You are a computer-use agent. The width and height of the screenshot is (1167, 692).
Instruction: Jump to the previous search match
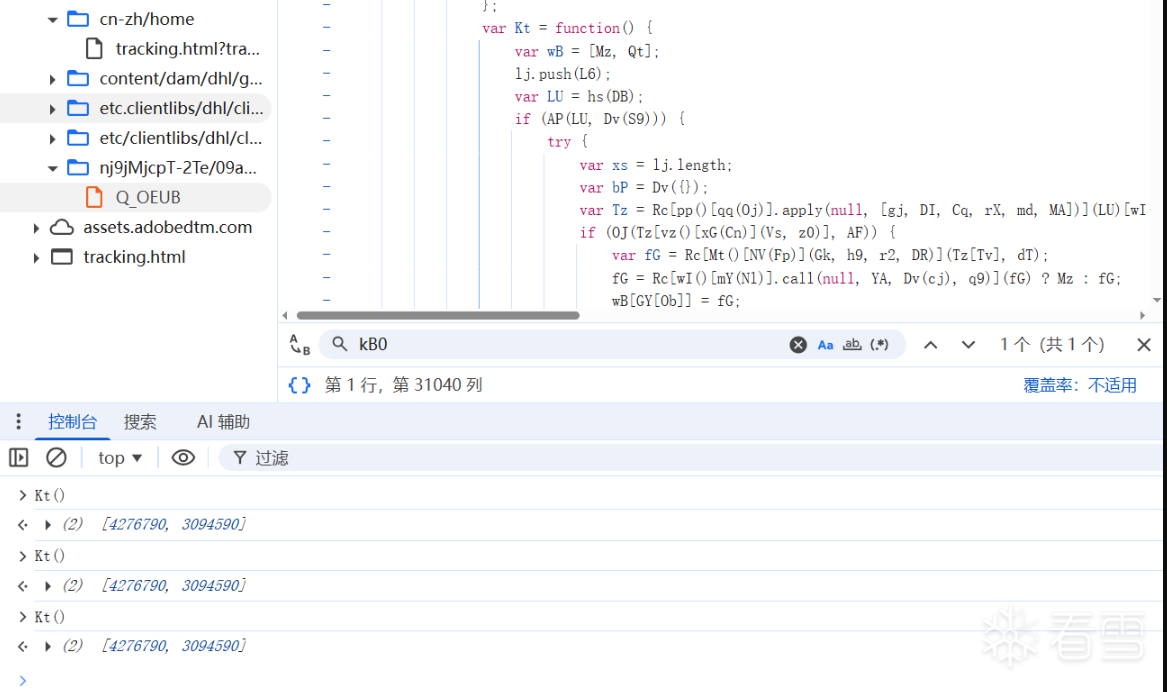coord(930,345)
